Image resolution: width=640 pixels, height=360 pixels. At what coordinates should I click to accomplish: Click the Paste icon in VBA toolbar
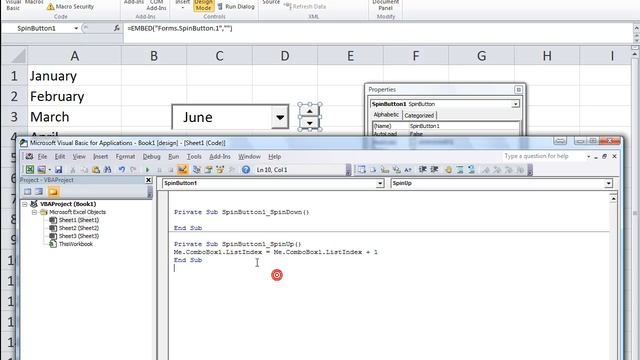[x=96, y=169]
